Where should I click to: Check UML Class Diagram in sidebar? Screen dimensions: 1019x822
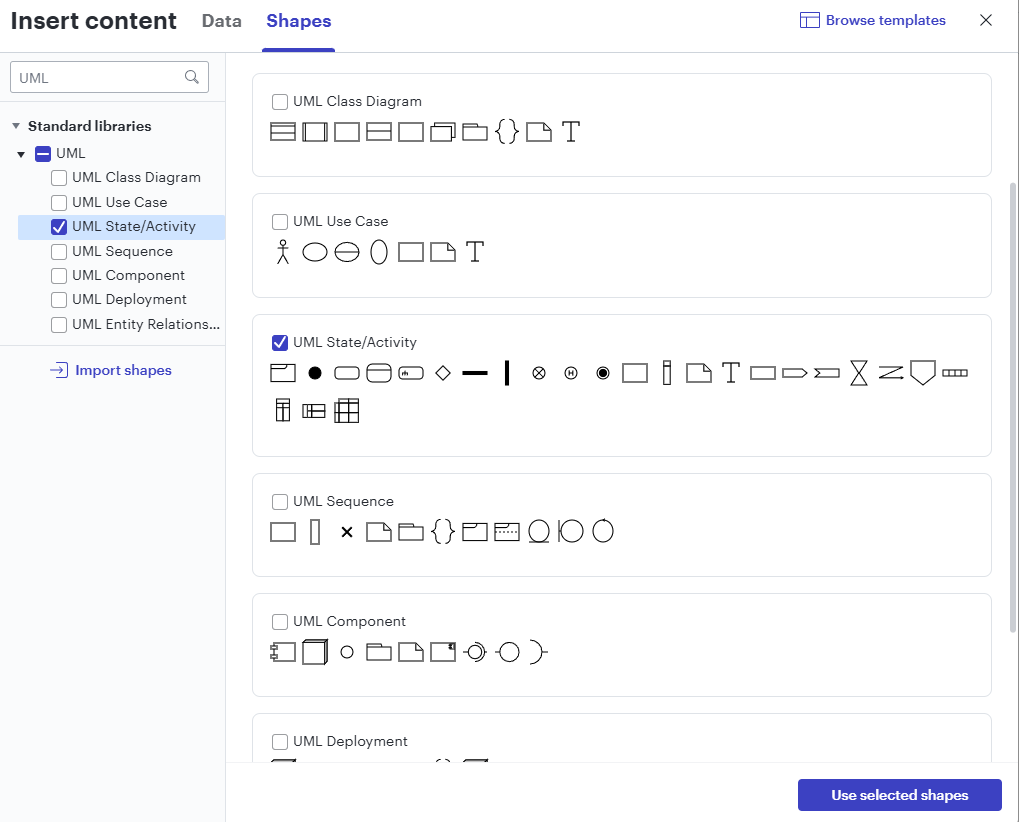(59, 178)
